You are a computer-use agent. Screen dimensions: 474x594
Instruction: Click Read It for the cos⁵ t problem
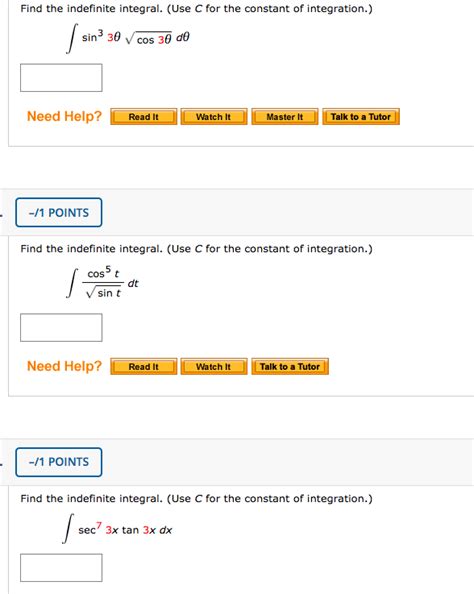(x=144, y=367)
